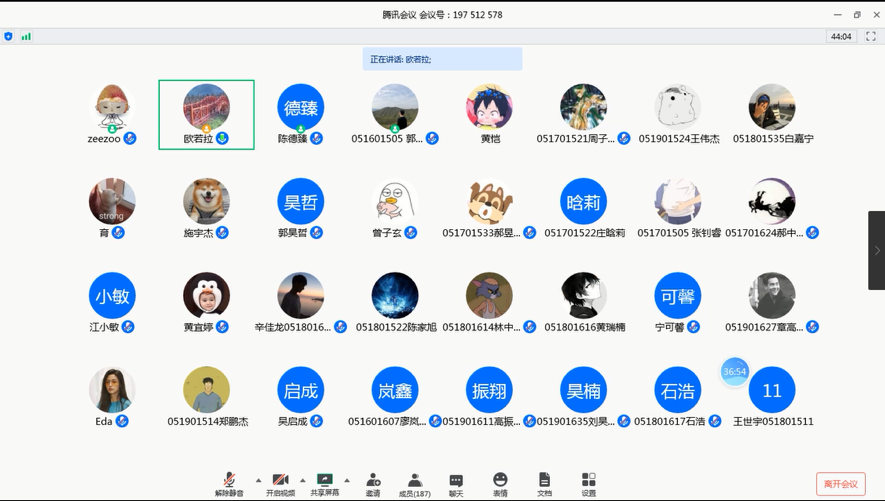The image size is (885, 501).
Task: Open 设置 settings in bottom toolbar
Action: (x=588, y=484)
